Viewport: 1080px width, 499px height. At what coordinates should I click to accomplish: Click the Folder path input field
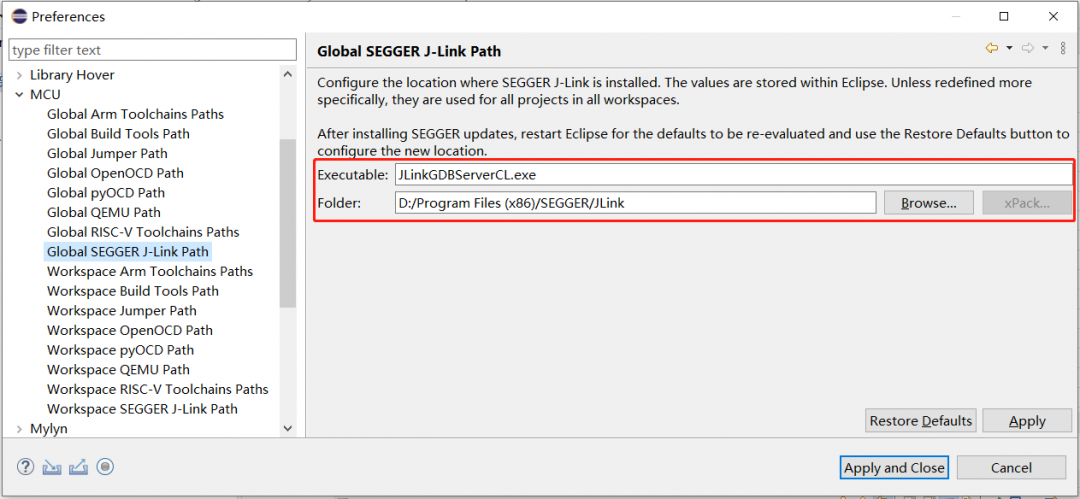tap(634, 203)
